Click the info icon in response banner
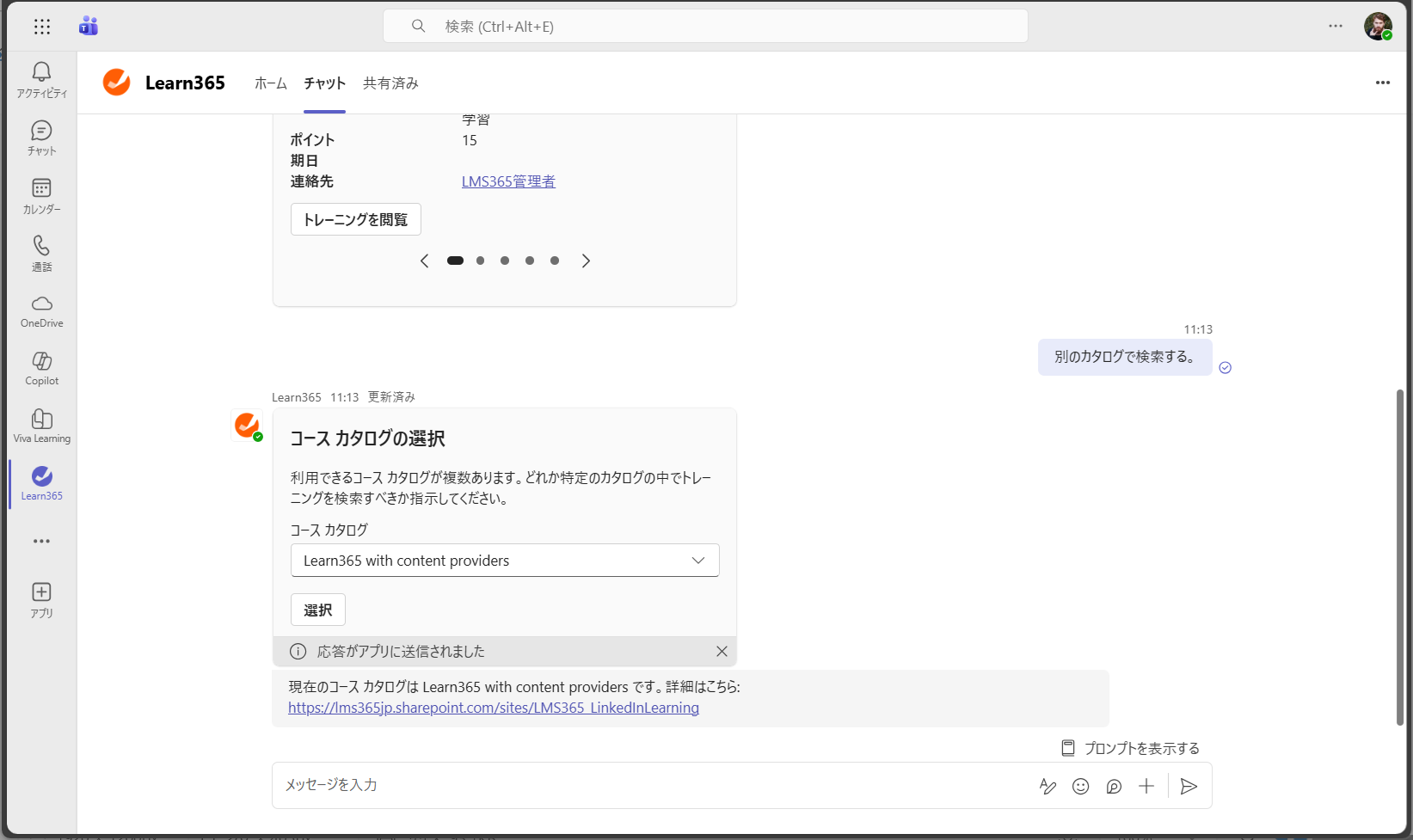The image size is (1413, 840). click(x=298, y=652)
